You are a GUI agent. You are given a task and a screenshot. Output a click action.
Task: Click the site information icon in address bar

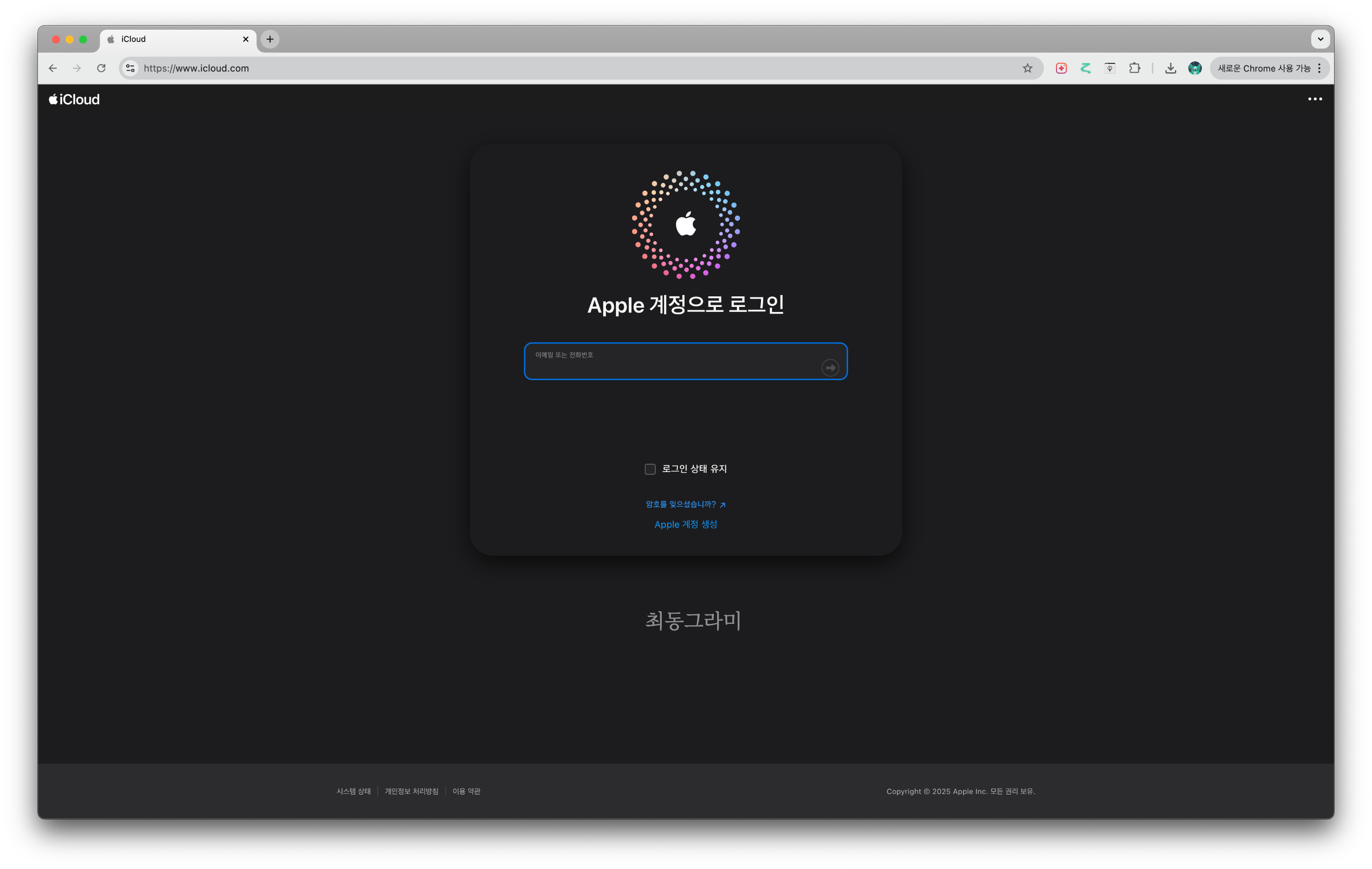[x=130, y=69]
